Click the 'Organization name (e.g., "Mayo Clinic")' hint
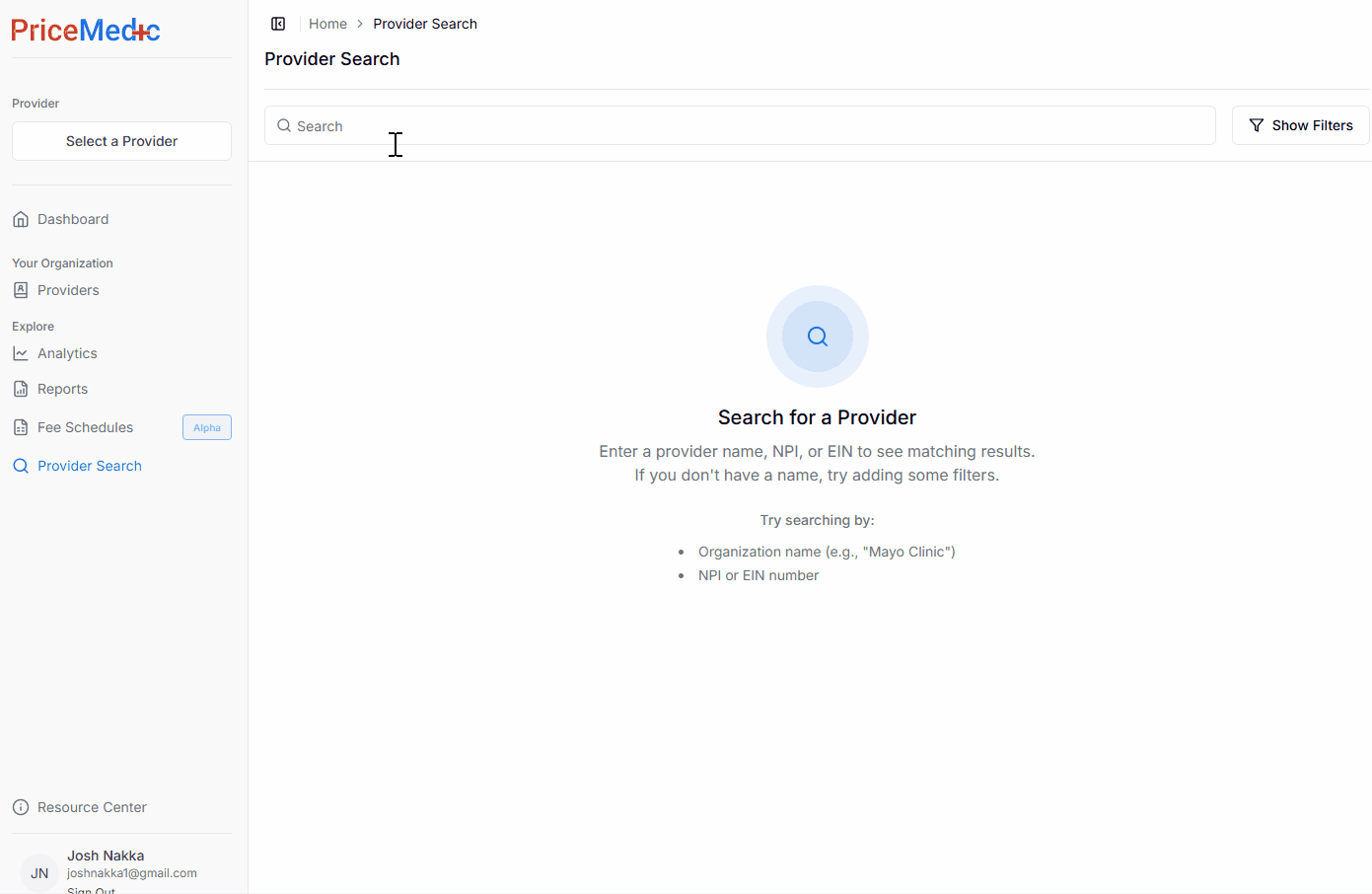1372x894 pixels. coord(827,552)
